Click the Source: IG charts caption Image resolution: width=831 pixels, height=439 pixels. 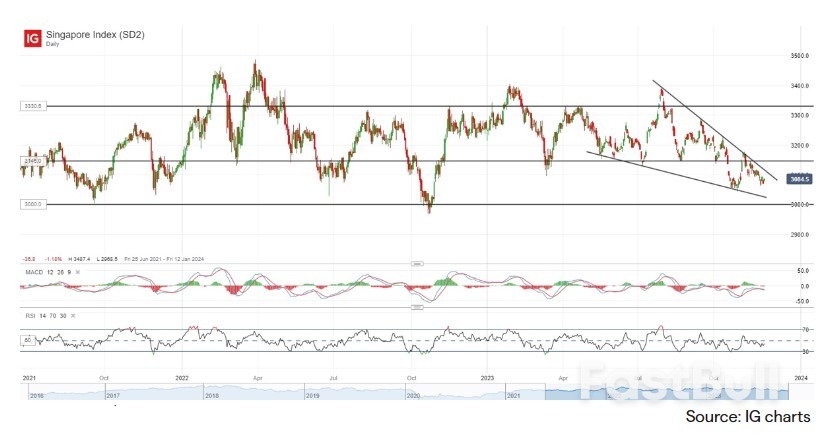(748, 417)
